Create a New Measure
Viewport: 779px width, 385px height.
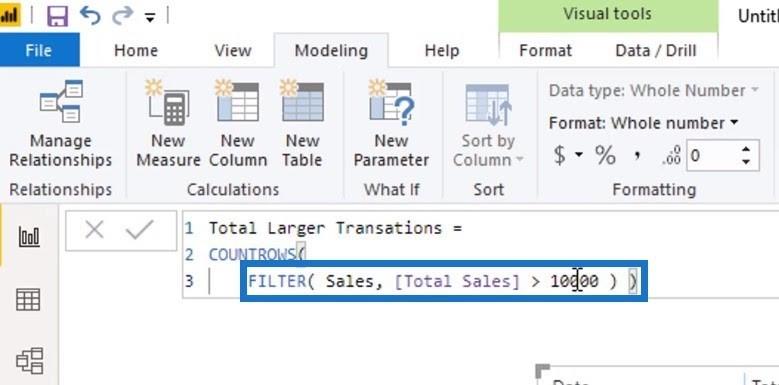168,124
